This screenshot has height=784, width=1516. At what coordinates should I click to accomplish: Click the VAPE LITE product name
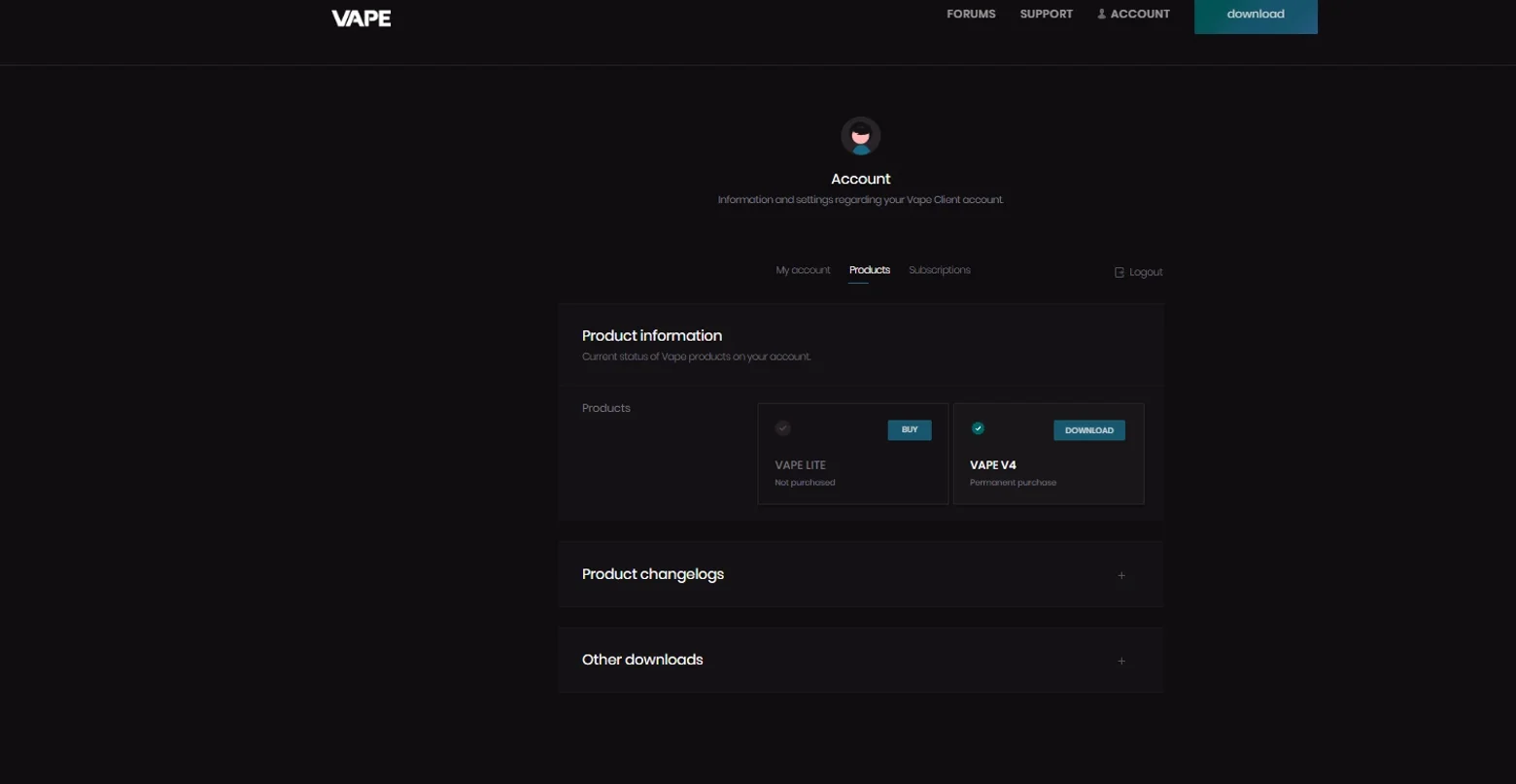[801, 465]
